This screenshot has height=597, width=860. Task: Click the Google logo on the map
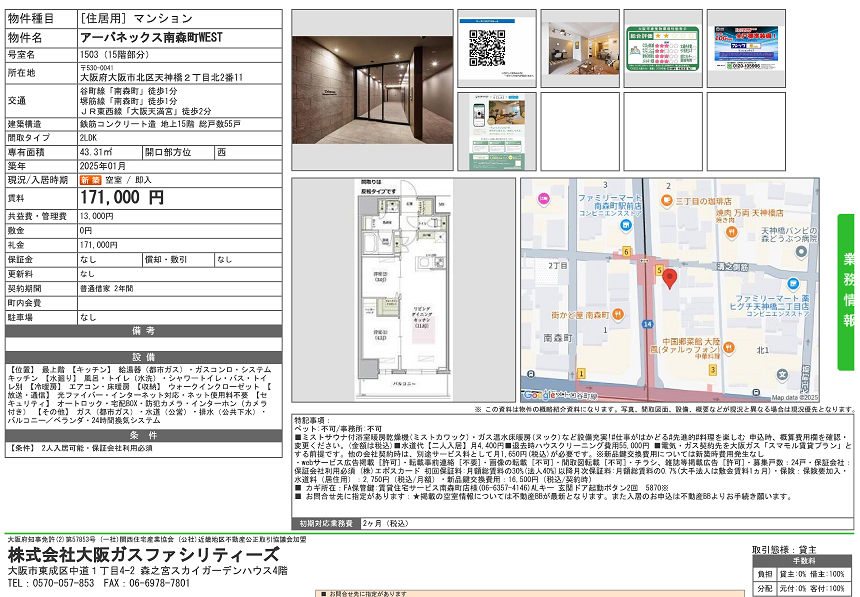(x=545, y=395)
